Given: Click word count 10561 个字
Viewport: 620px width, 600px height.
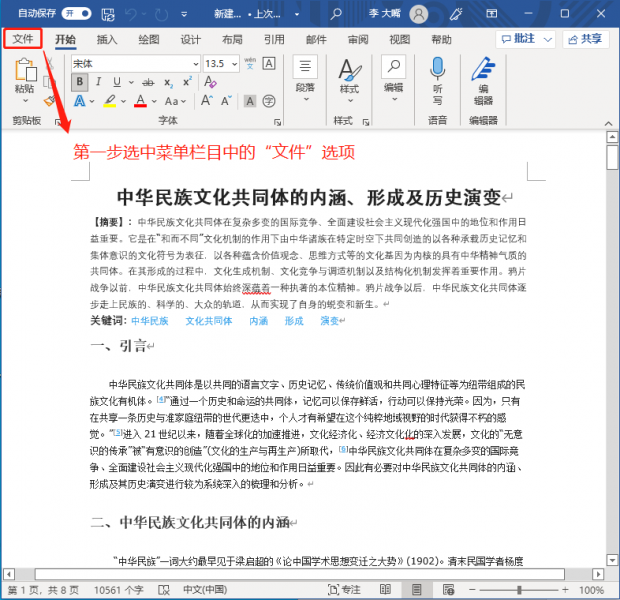Looking at the screenshot, I should (118, 590).
